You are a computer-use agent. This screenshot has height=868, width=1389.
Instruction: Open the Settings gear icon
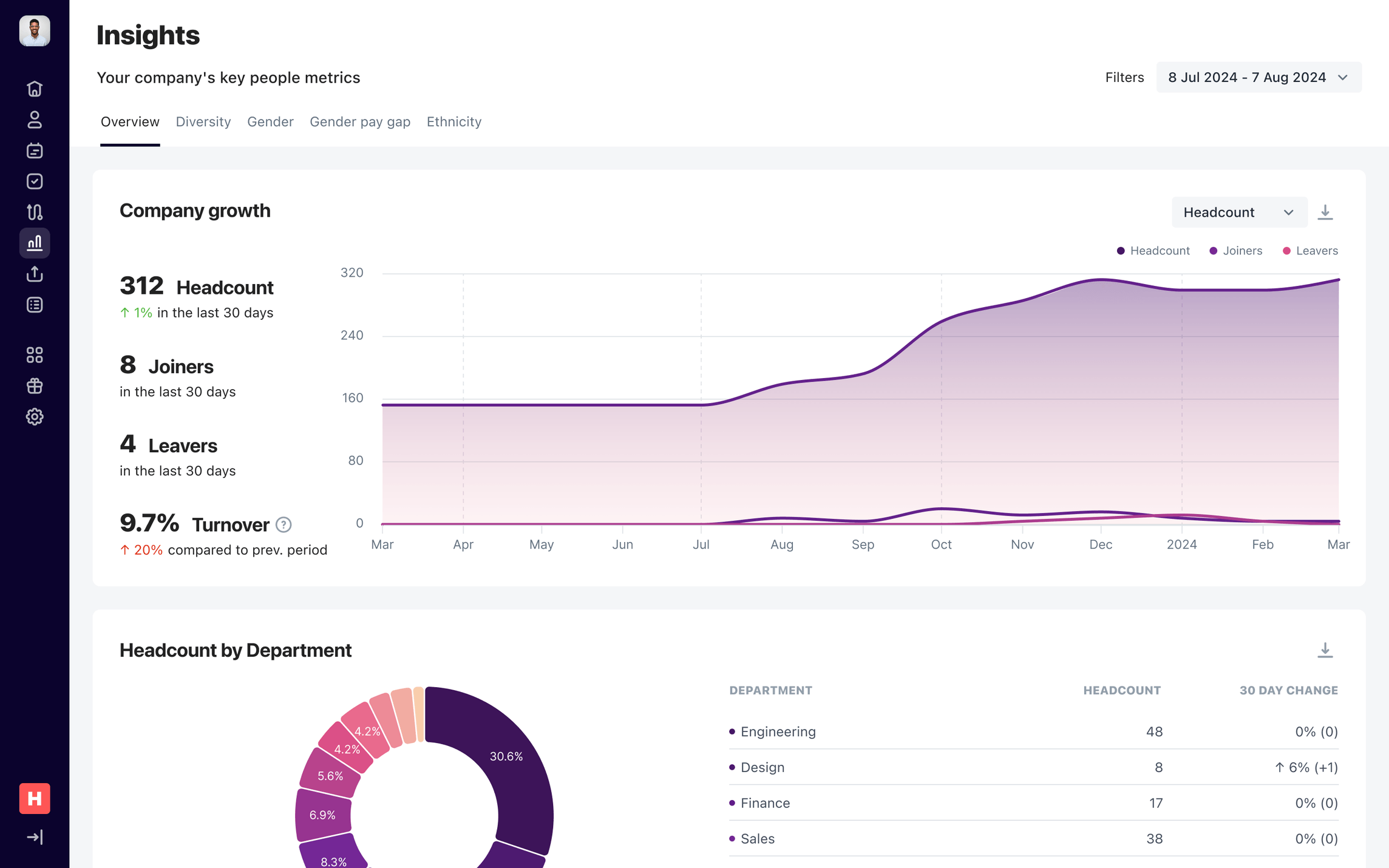[35, 417]
